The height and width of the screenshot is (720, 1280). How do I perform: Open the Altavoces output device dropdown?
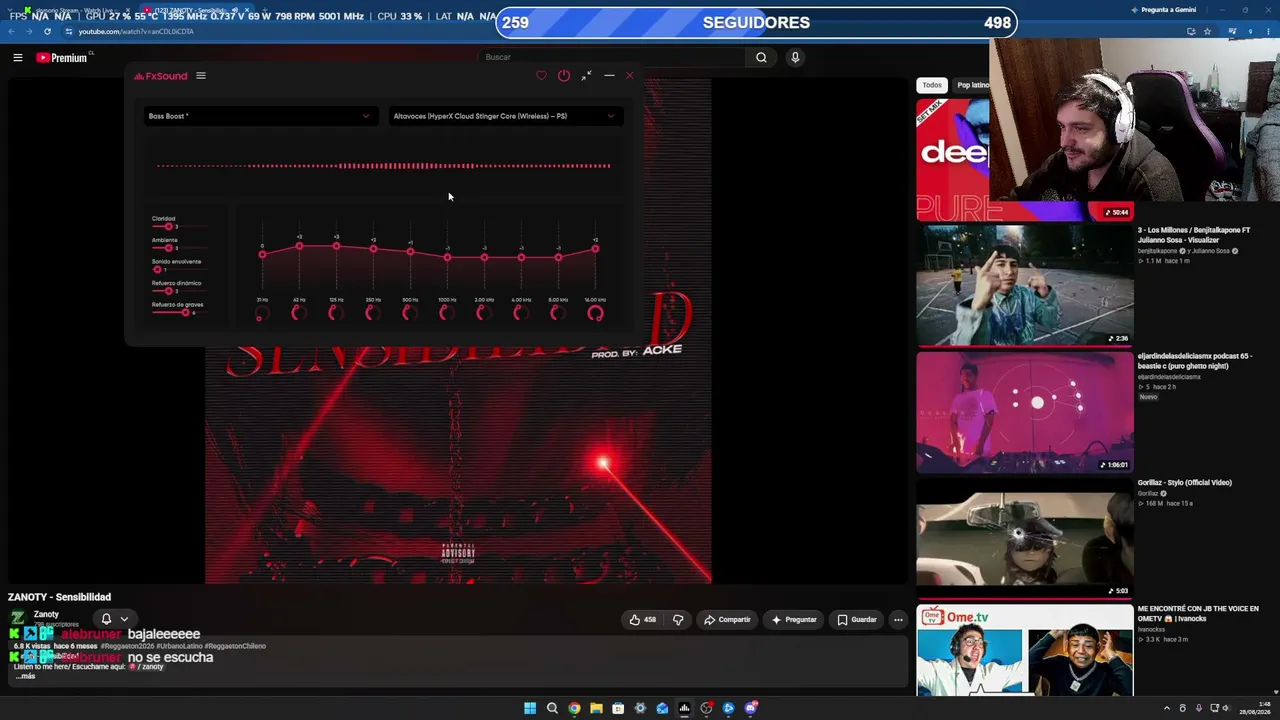click(505, 116)
